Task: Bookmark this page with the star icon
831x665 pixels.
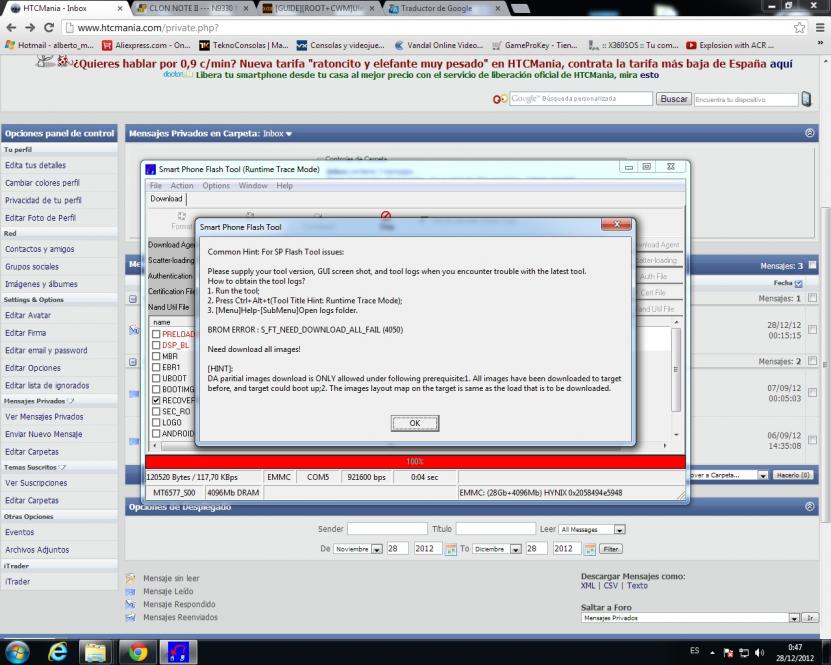Action: click(799, 28)
